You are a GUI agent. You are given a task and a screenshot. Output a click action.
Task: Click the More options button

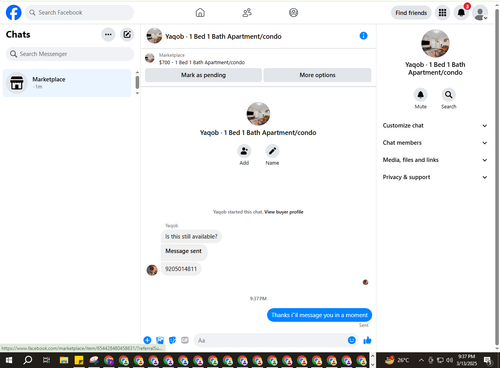(317, 75)
